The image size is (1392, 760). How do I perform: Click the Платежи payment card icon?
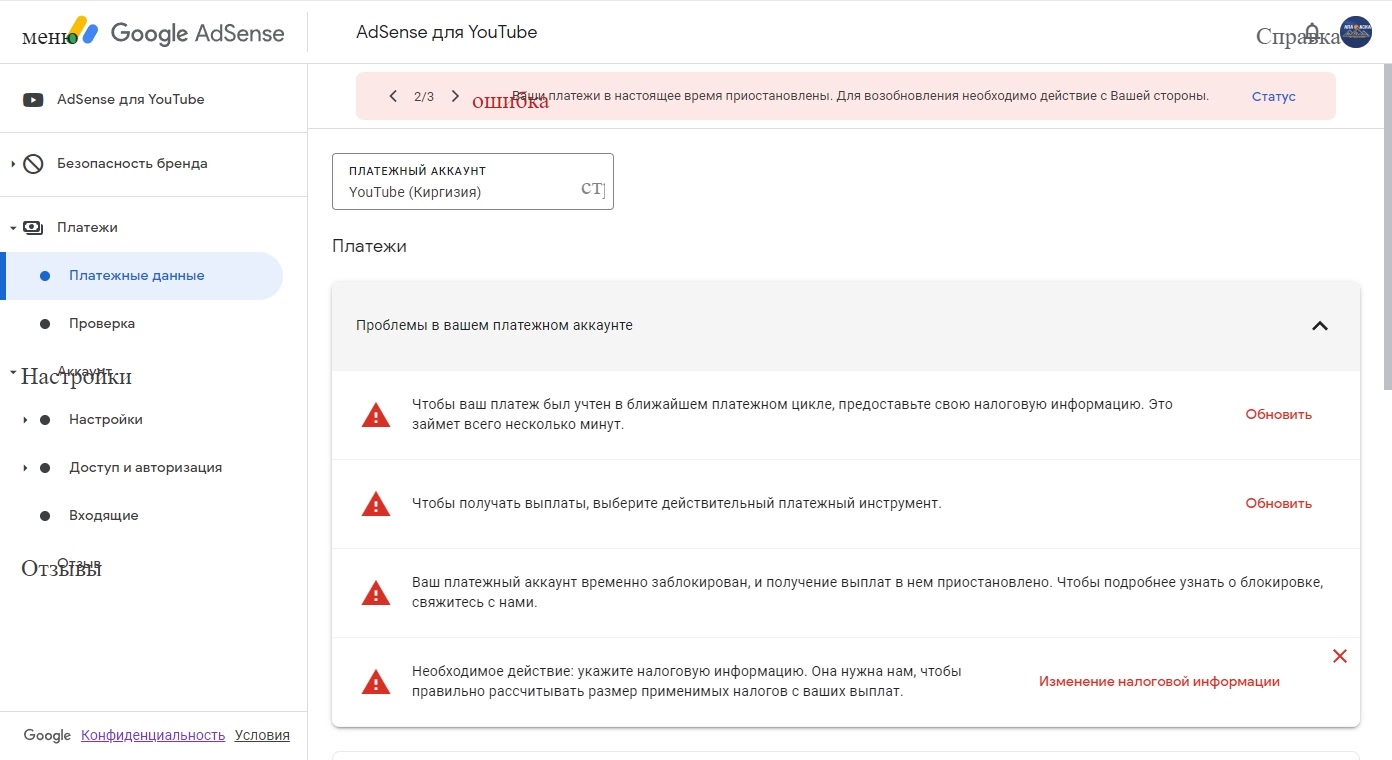point(33,228)
